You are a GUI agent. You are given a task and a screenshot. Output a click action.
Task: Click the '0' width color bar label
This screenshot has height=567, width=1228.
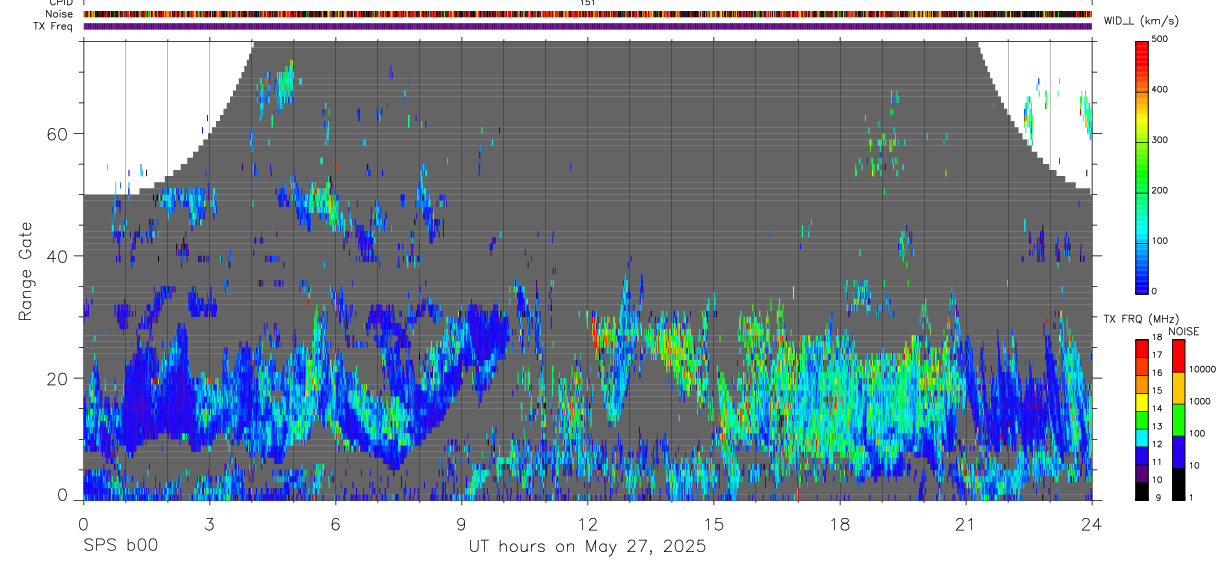[x=1155, y=292]
